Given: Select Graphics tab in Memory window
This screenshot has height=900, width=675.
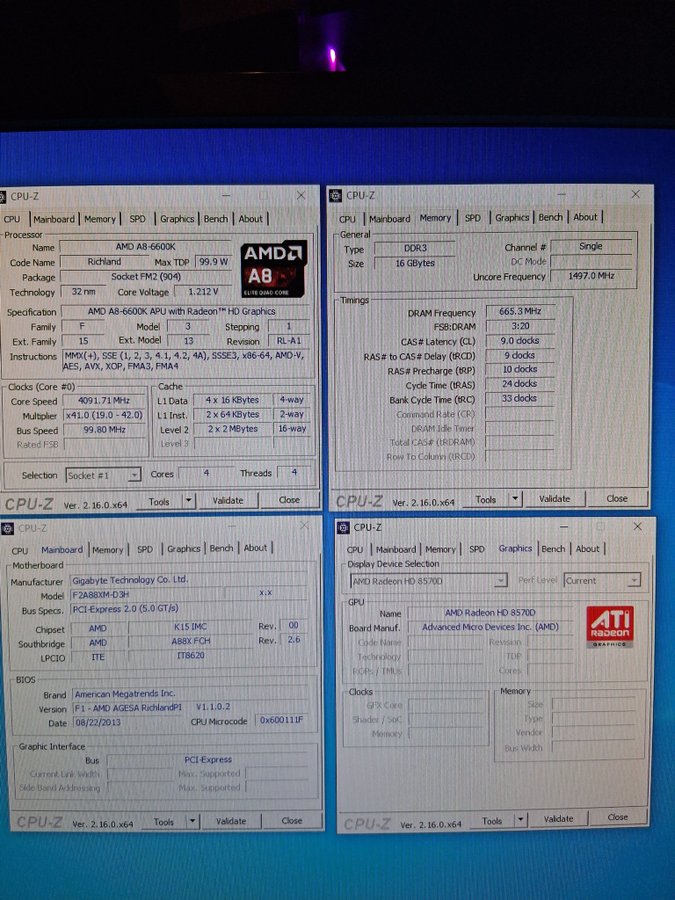Looking at the screenshot, I should coord(512,218).
